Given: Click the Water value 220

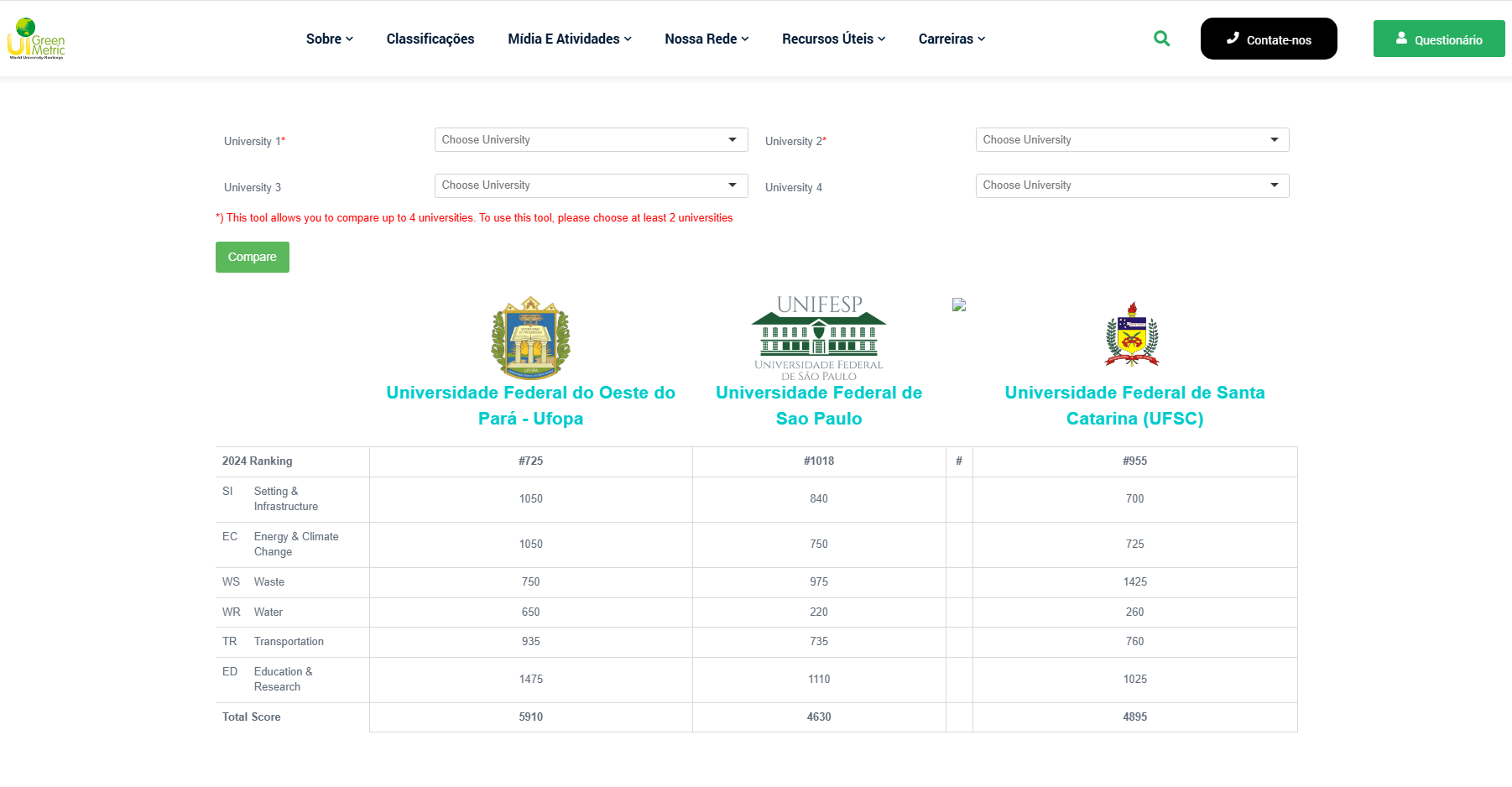Looking at the screenshot, I should coord(819,612).
